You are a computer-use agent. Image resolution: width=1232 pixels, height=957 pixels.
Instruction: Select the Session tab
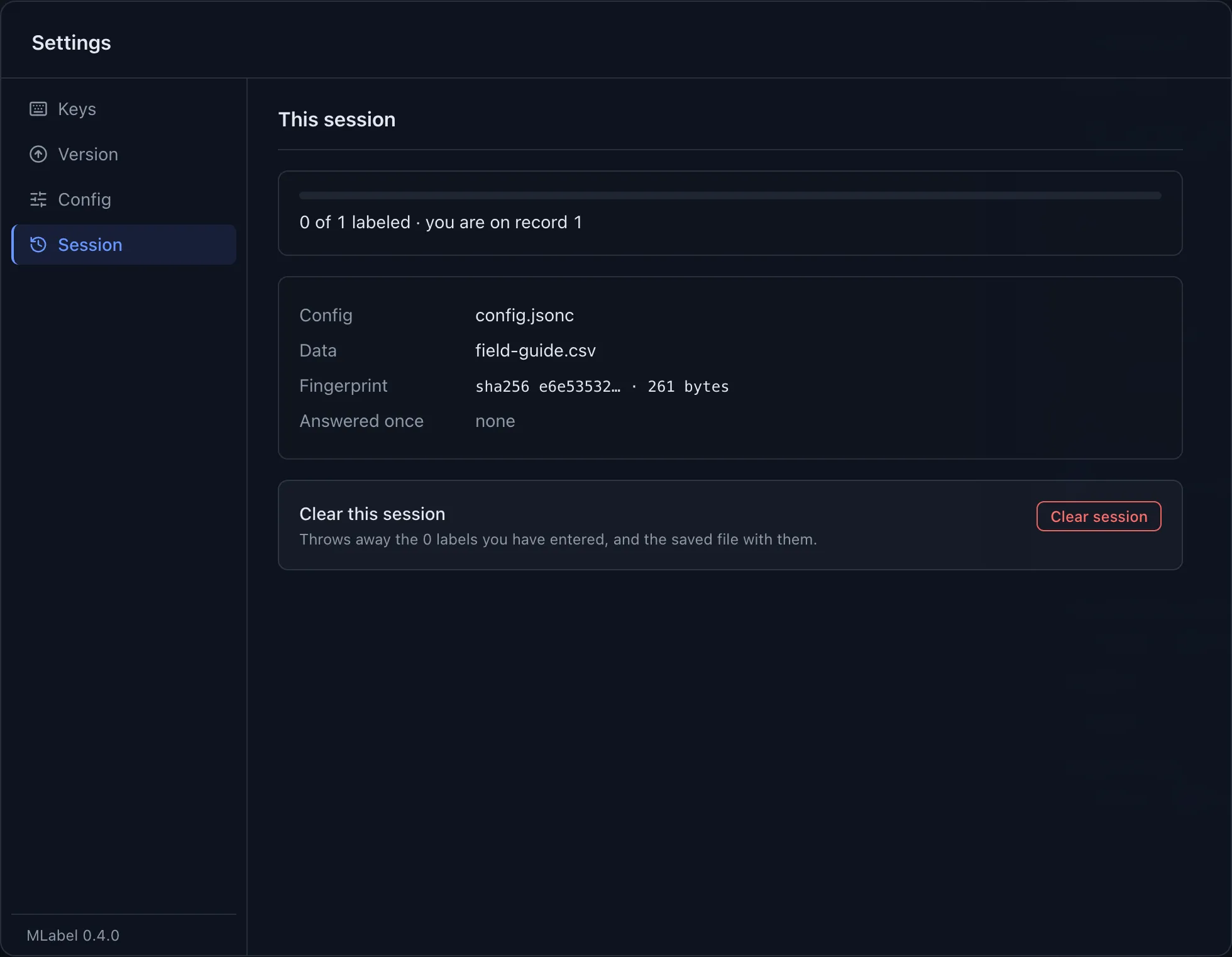tap(124, 245)
